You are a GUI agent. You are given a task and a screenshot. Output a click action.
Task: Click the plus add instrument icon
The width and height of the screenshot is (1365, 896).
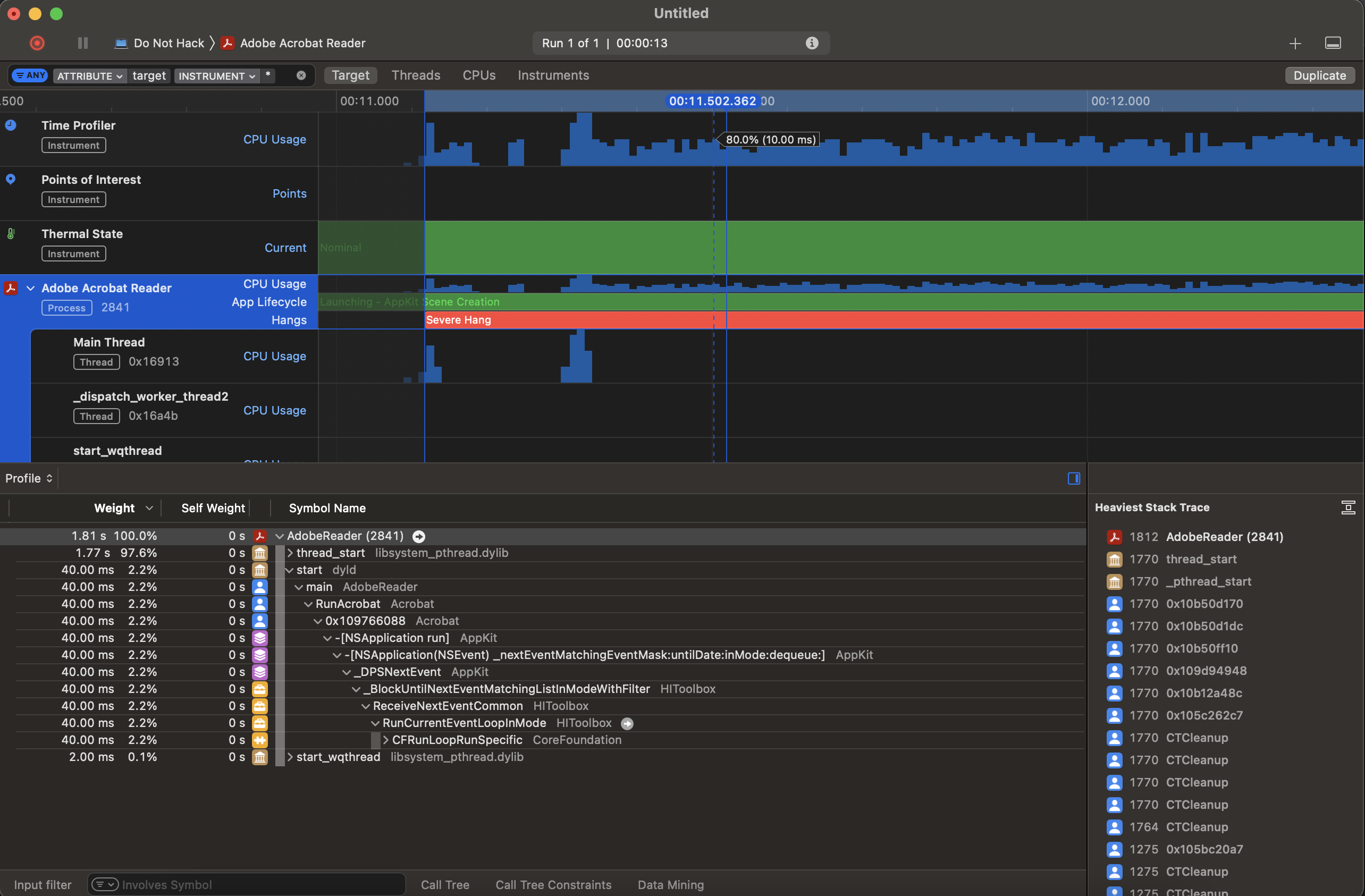(x=1294, y=44)
